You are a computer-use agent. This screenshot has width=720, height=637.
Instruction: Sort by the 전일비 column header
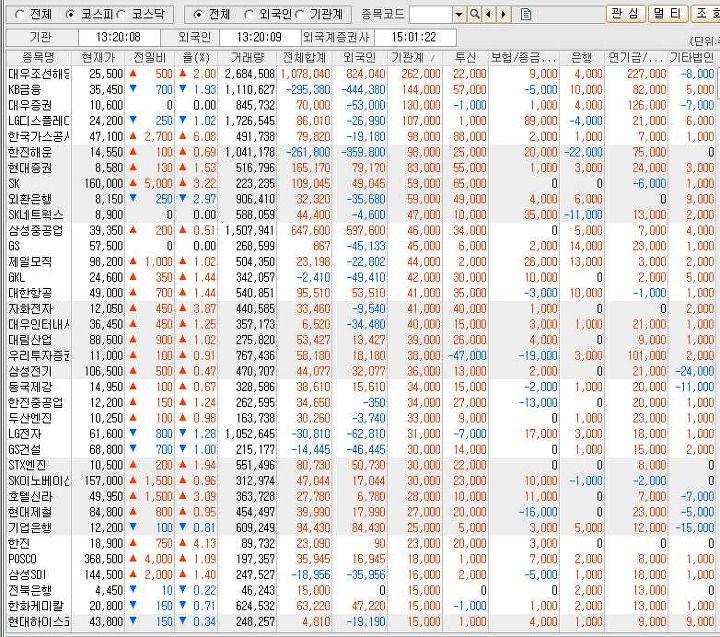pos(149,57)
